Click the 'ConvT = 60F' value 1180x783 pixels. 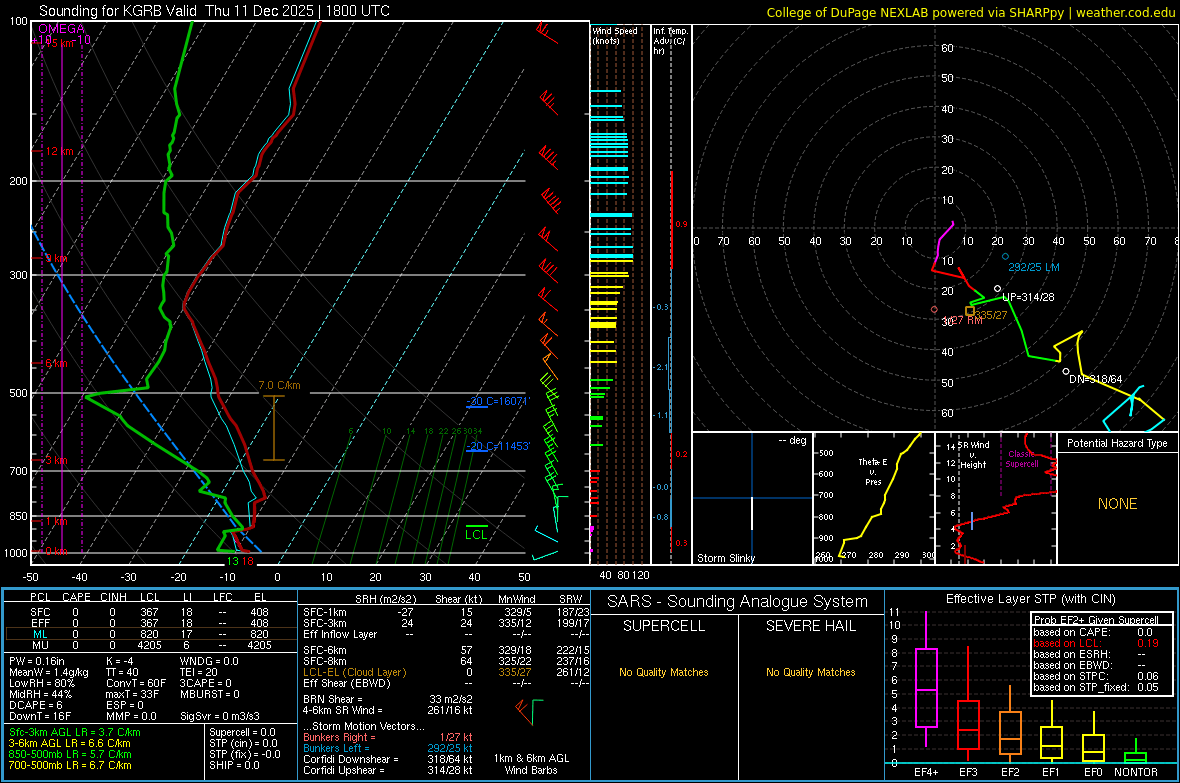point(136,684)
